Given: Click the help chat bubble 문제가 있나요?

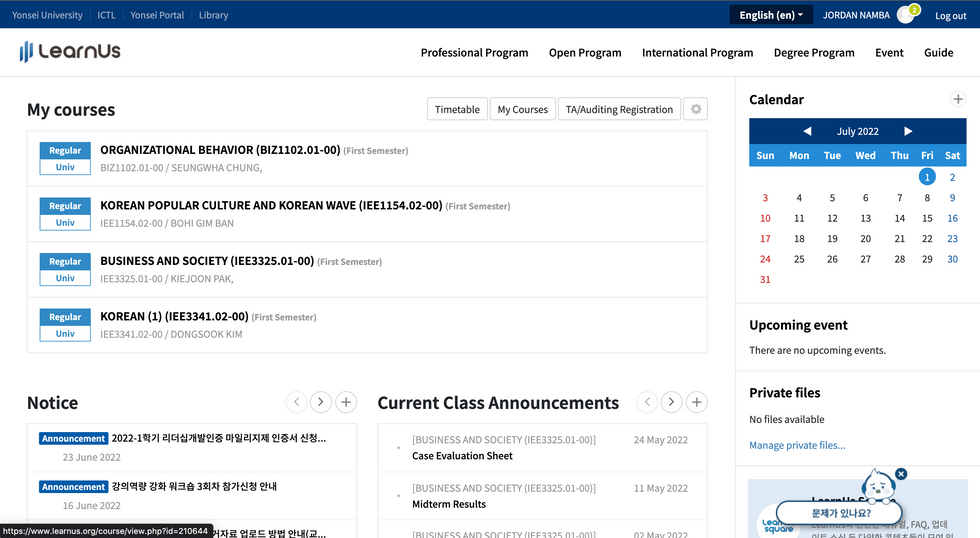Looking at the screenshot, I should tap(840, 513).
